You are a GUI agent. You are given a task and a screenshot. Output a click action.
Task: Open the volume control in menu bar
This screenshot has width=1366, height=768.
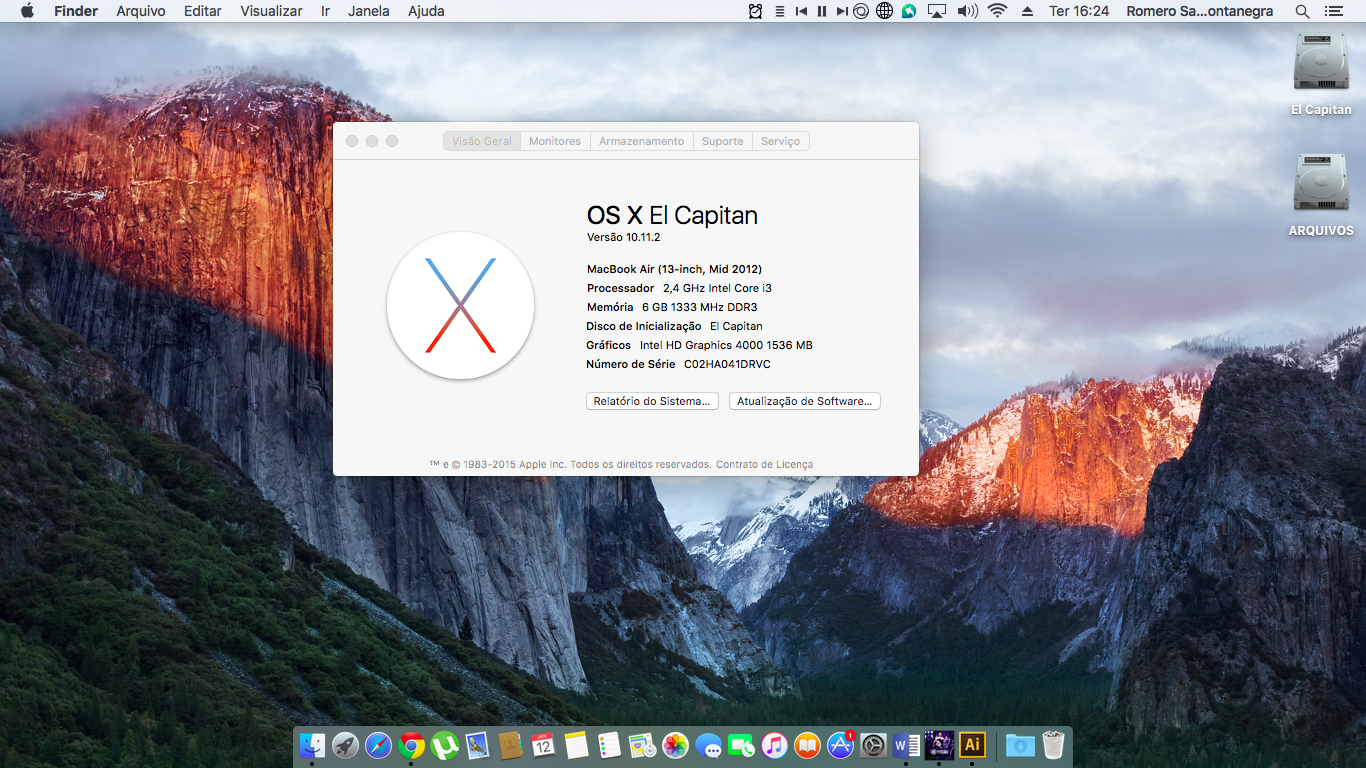(x=967, y=11)
